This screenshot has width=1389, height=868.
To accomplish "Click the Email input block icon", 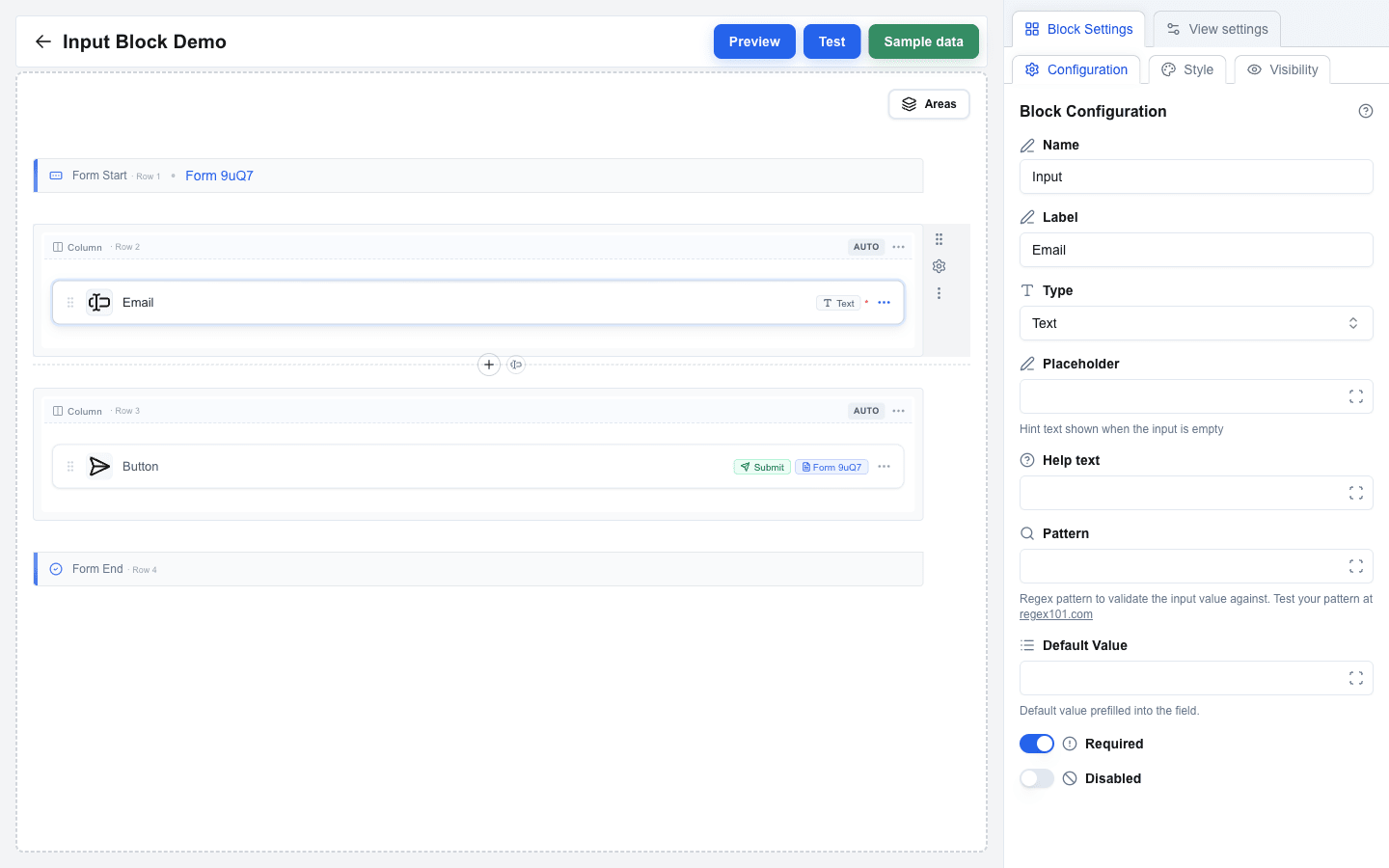I will pos(98,303).
